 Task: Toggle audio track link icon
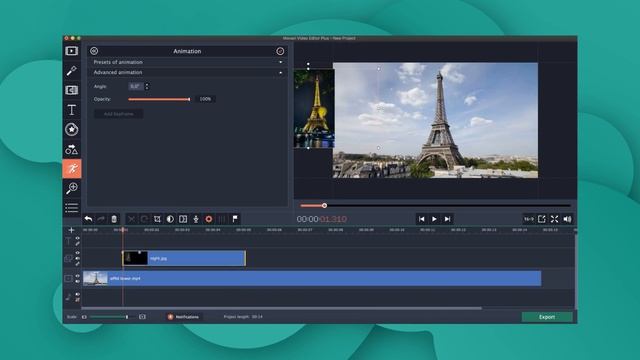point(78,300)
